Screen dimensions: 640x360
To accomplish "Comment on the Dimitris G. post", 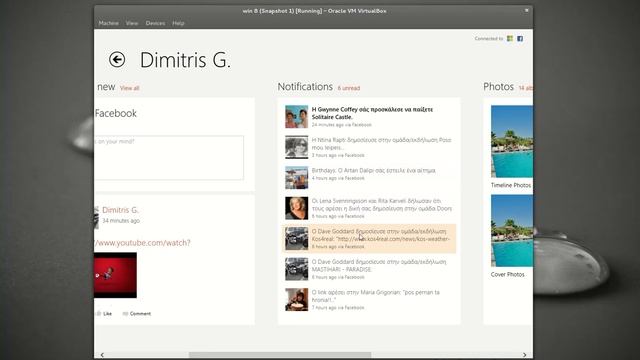I will pos(137,313).
